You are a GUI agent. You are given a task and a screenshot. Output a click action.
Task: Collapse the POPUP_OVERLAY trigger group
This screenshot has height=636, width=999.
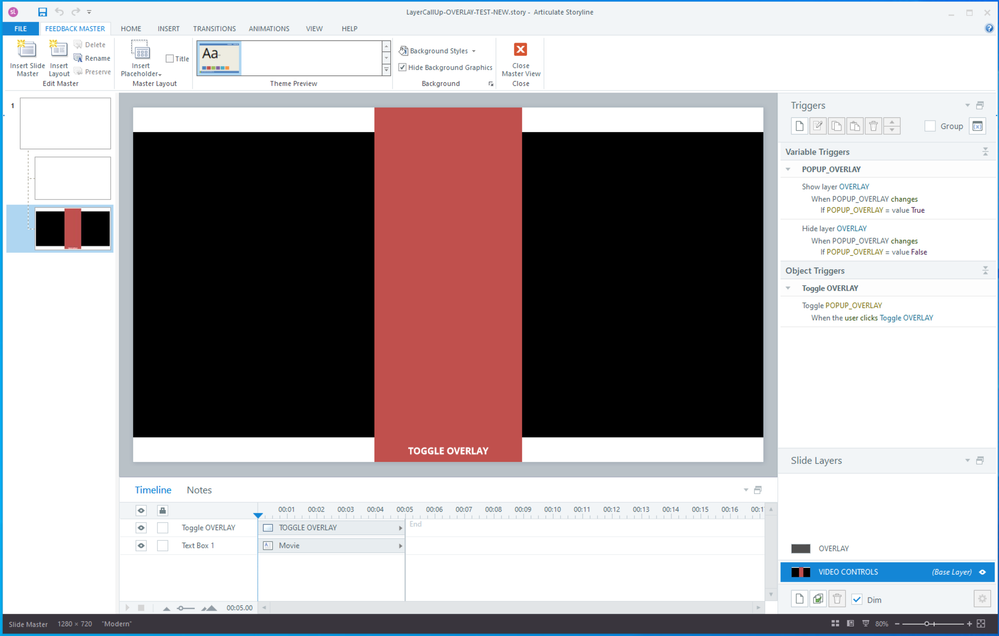tap(788, 170)
